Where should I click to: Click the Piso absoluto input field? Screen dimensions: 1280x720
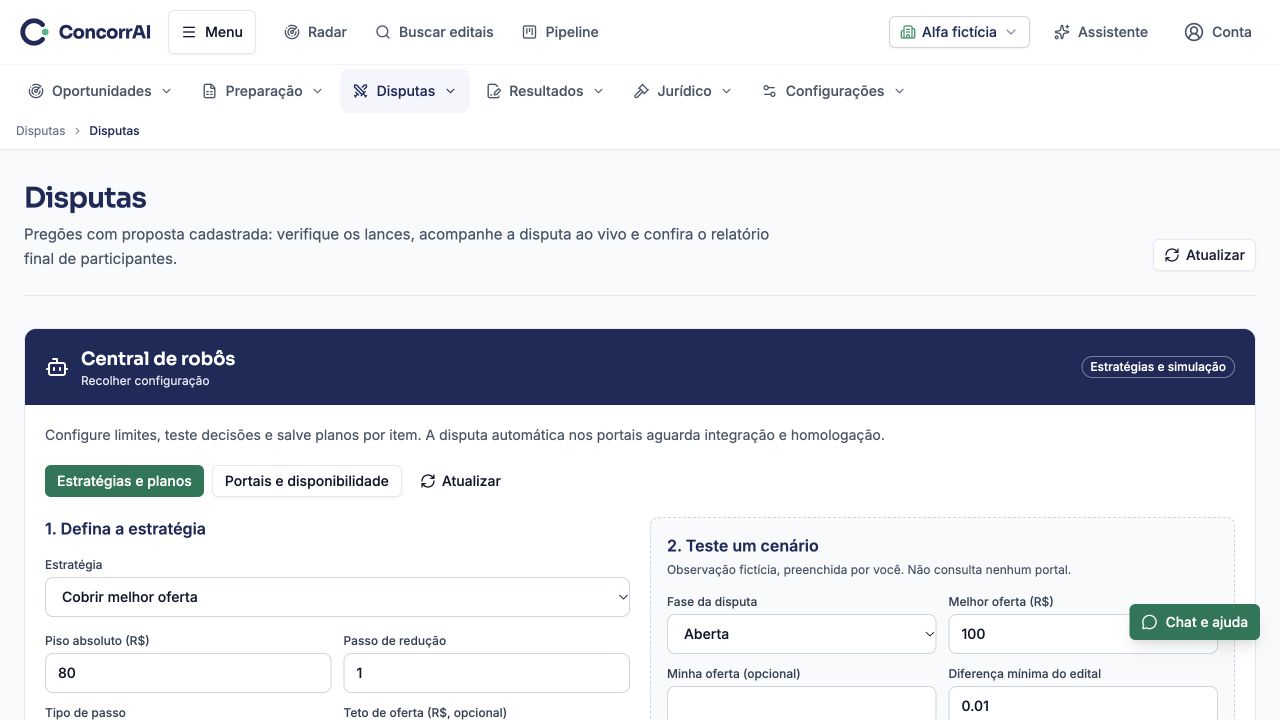point(188,673)
